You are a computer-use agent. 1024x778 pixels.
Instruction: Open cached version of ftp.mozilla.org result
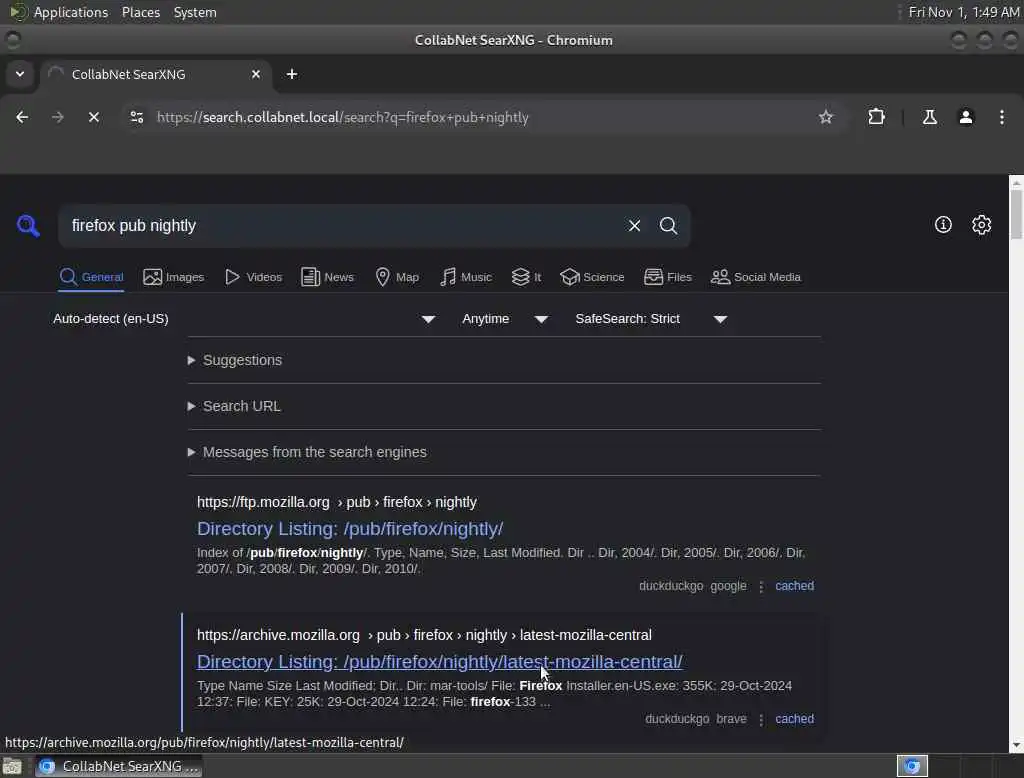tap(794, 586)
